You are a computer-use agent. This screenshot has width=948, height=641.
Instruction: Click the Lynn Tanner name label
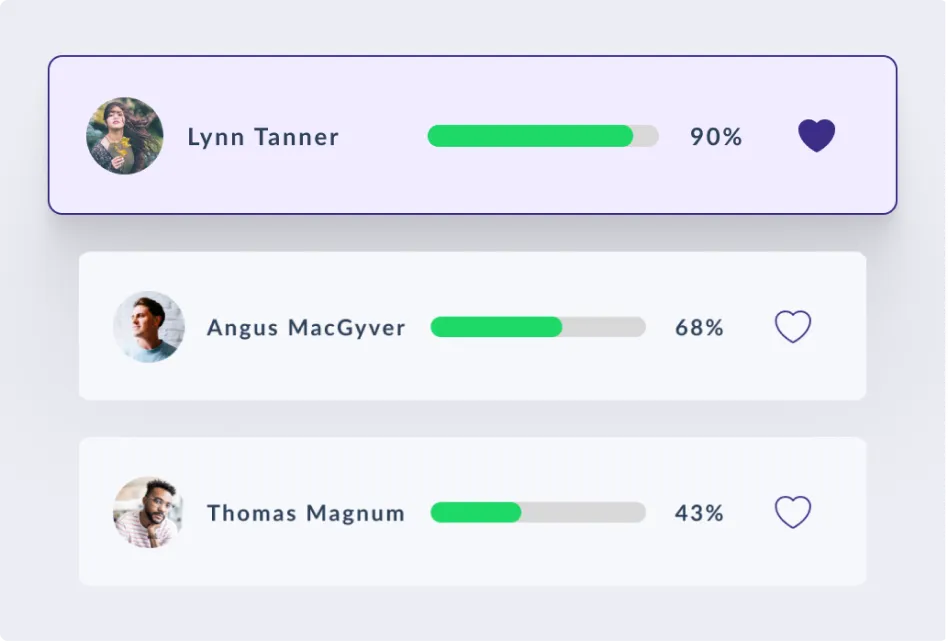tap(263, 137)
